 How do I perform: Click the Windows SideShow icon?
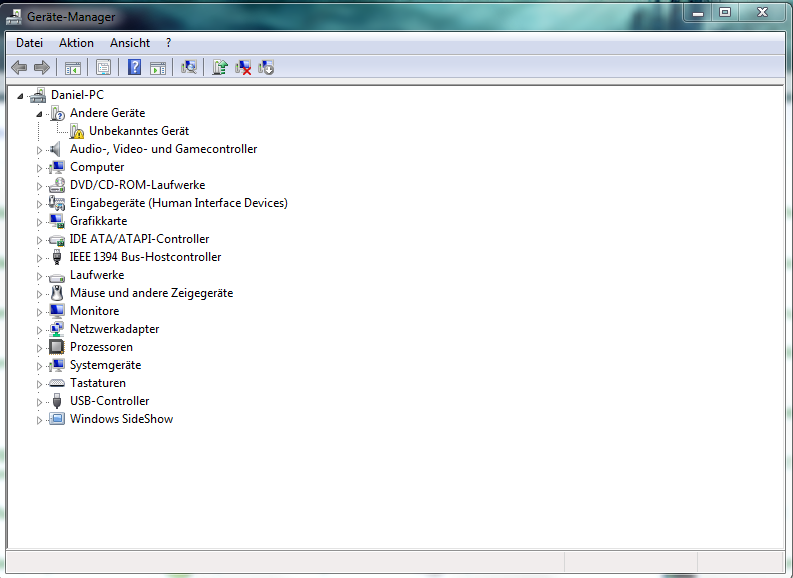(x=57, y=419)
